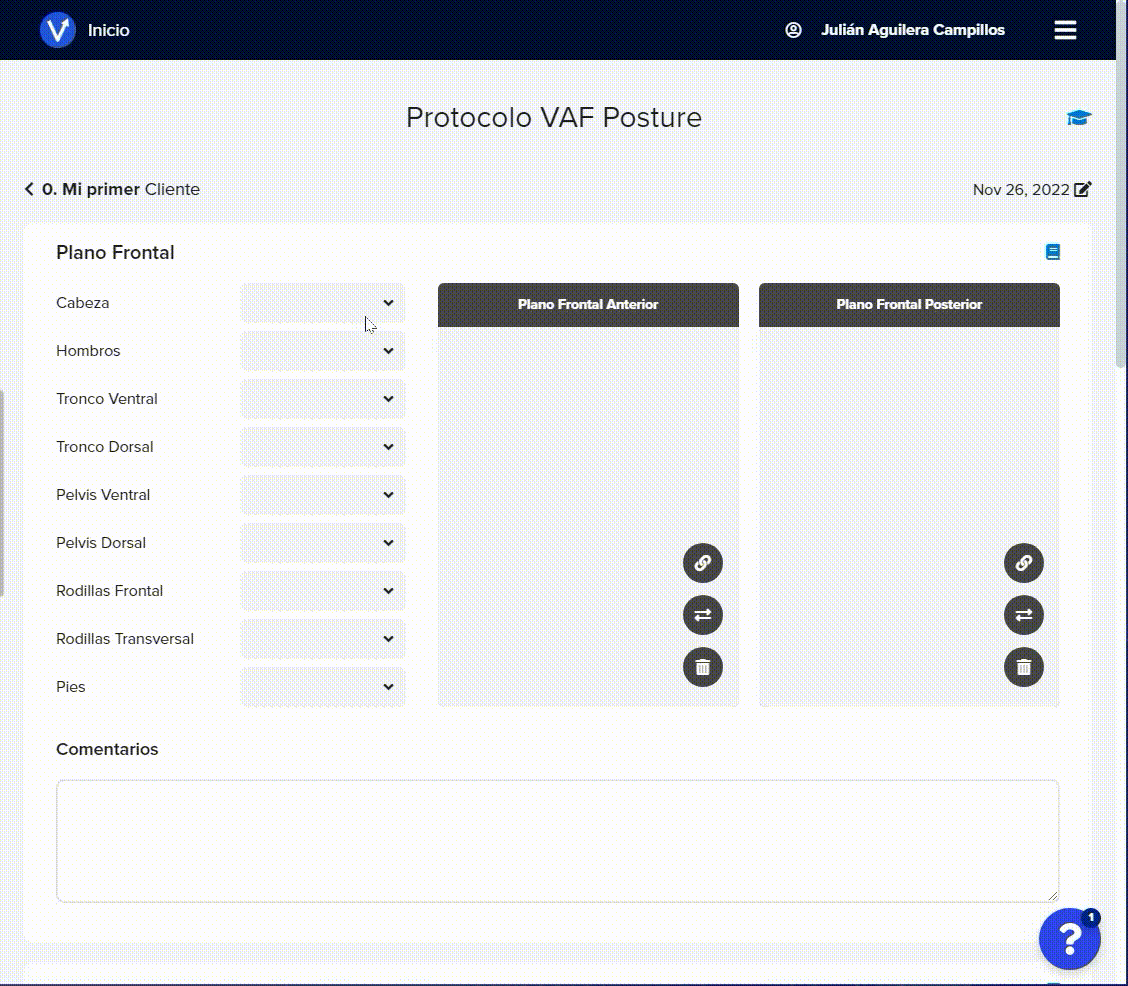
Task: Click the VAF logo icon
Action: tap(58, 29)
